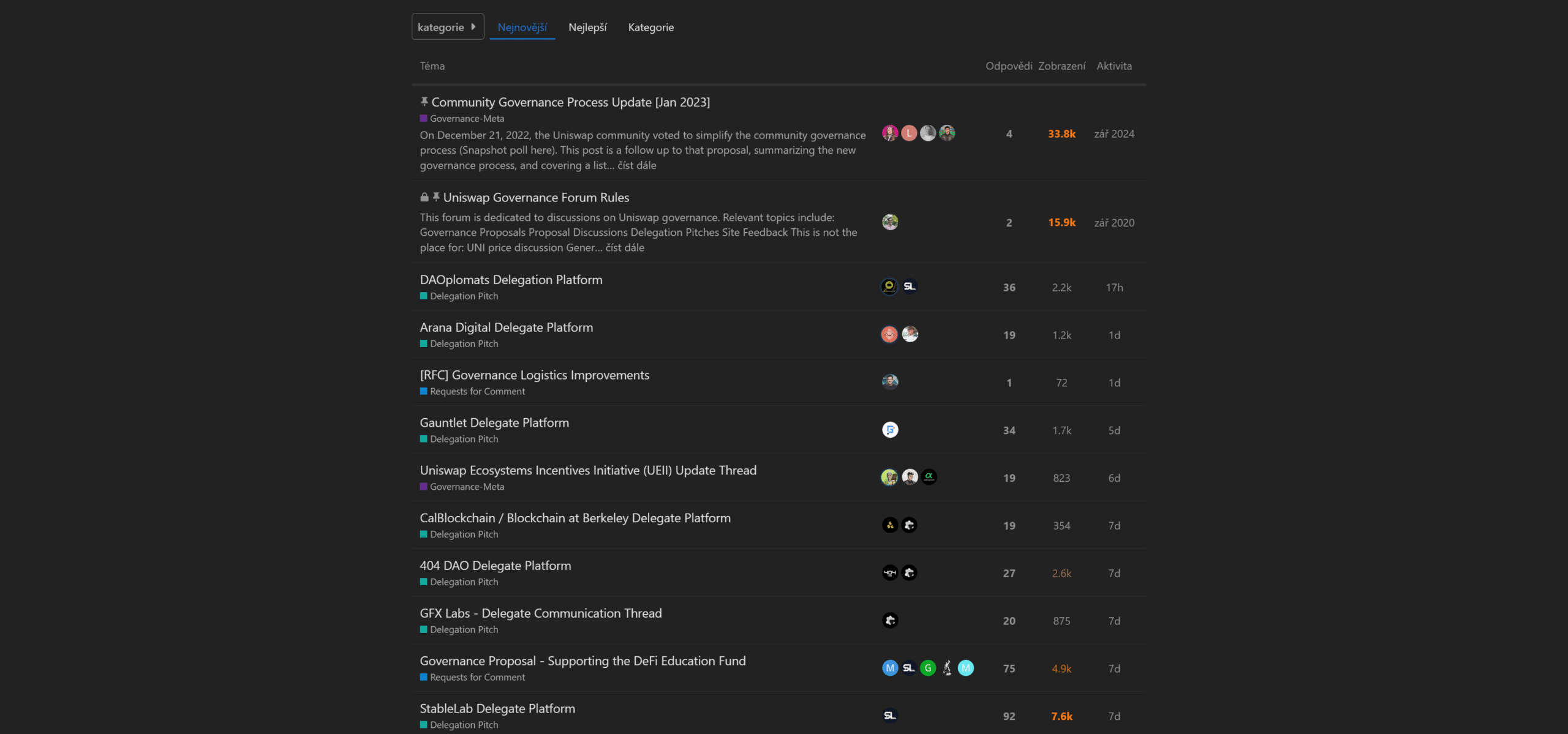Click 'číst dále' in Forum Rules excerpt
The width and height of the screenshot is (1568, 734).
(x=625, y=248)
